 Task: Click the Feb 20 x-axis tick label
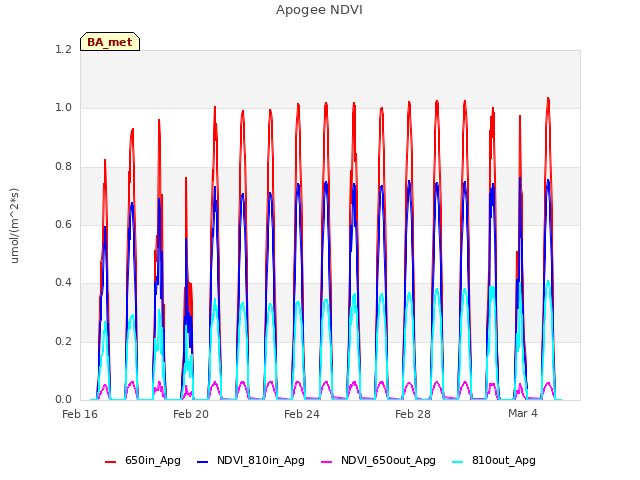pos(191,414)
